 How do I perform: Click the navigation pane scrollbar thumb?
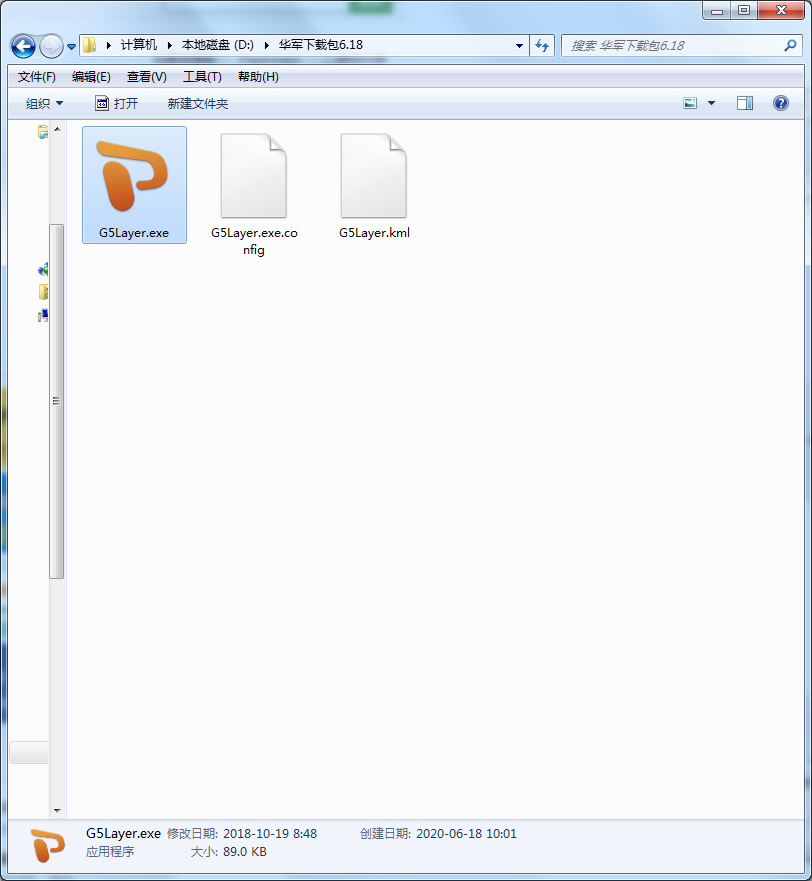click(x=56, y=401)
